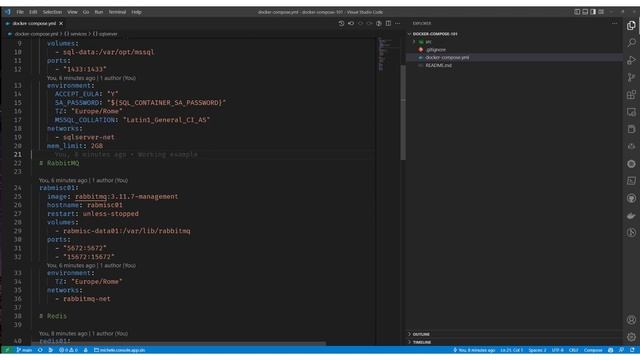Click CRLF end of line setting

click(x=573, y=350)
